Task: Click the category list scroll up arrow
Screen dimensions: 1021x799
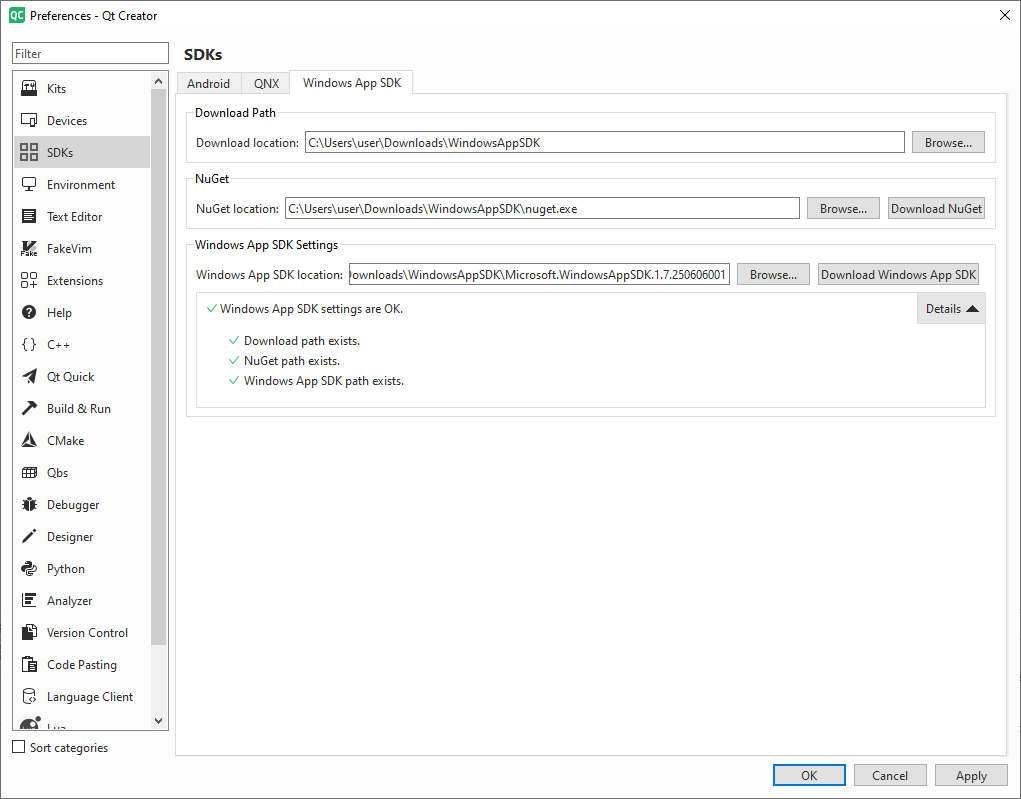Action: click(158, 81)
